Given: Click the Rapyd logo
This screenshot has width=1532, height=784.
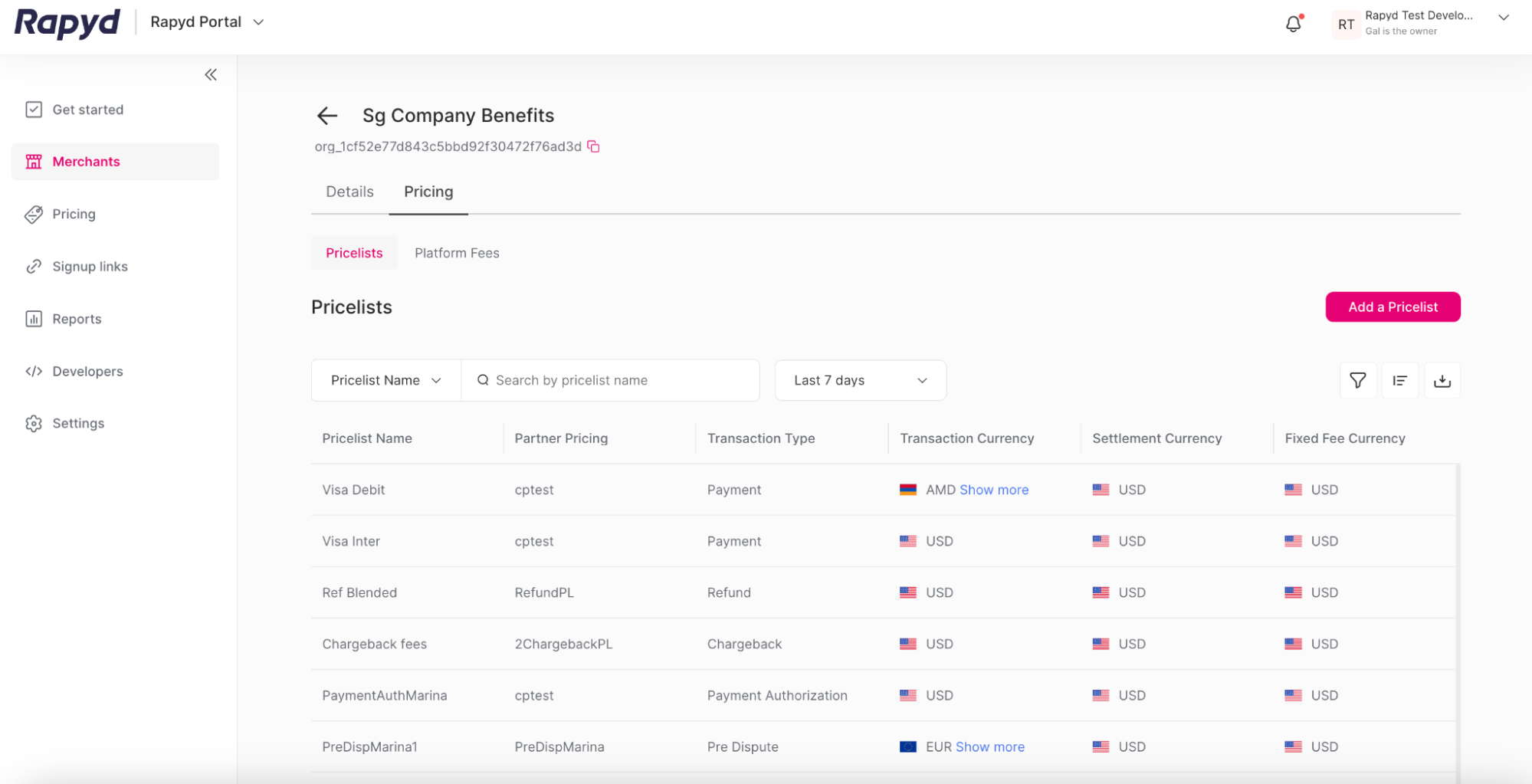Looking at the screenshot, I should coord(67,23).
